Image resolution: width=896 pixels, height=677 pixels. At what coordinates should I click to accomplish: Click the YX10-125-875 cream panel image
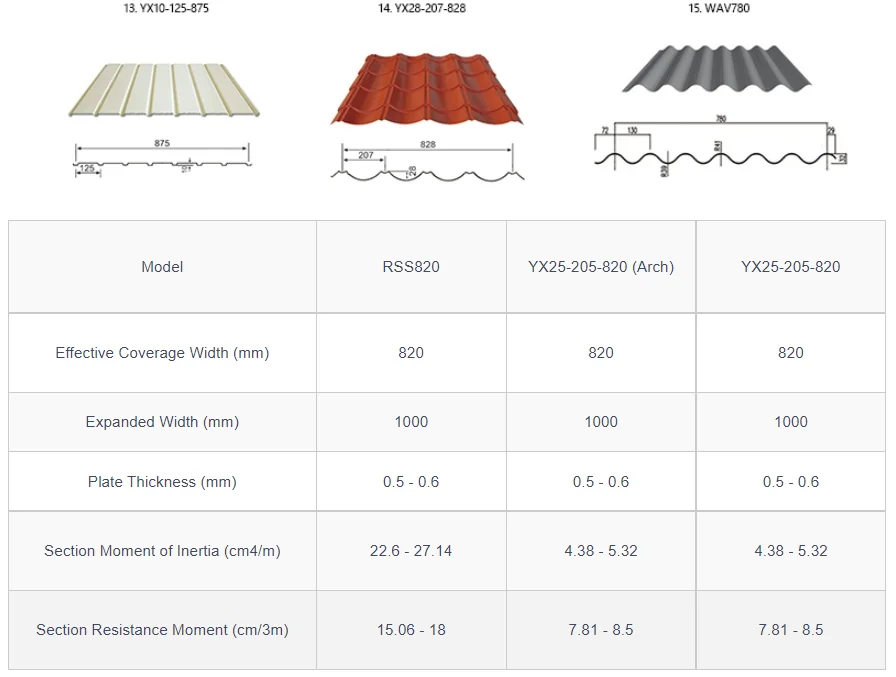click(x=164, y=90)
